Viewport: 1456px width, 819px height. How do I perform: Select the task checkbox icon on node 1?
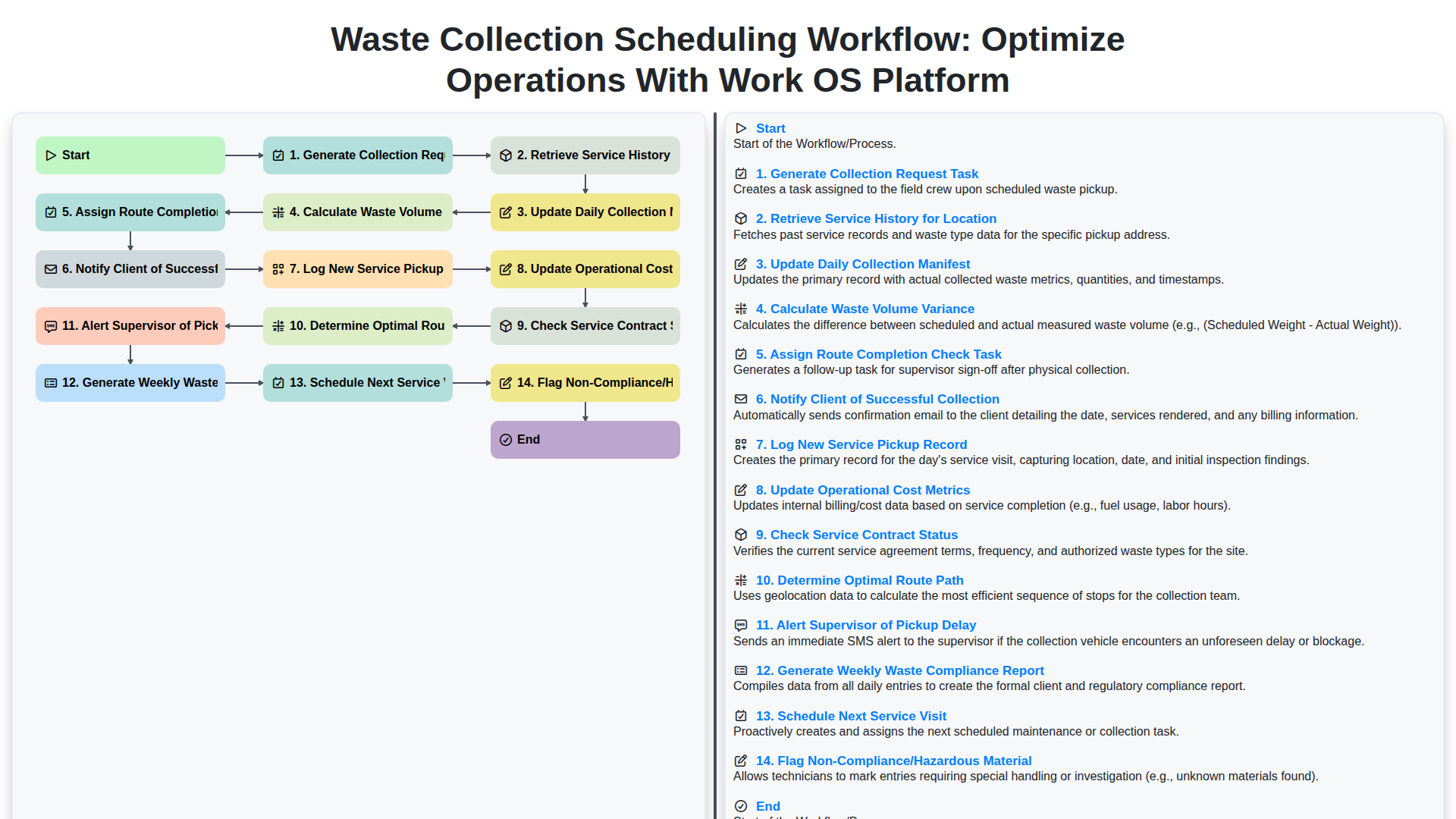click(x=278, y=155)
